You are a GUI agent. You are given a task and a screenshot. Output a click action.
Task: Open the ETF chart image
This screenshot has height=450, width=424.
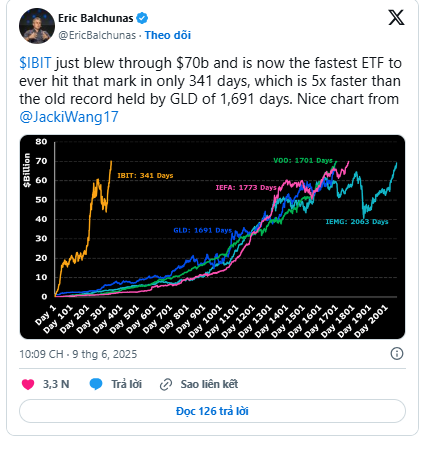(x=212, y=237)
